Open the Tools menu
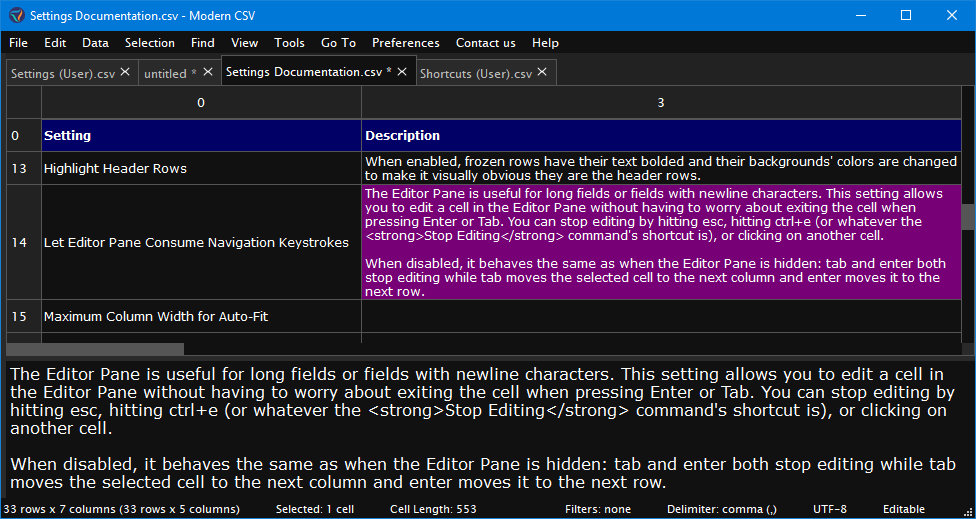Image resolution: width=976 pixels, height=519 pixels. (x=289, y=43)
